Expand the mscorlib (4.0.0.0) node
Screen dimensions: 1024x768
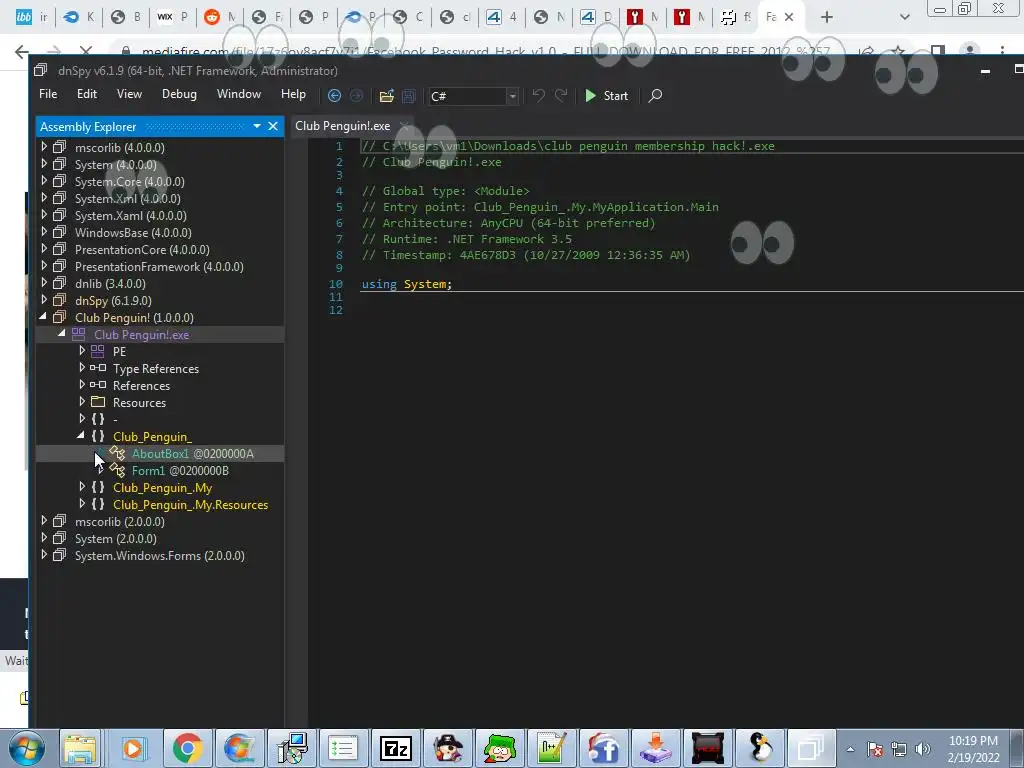[x=44, y=146]
